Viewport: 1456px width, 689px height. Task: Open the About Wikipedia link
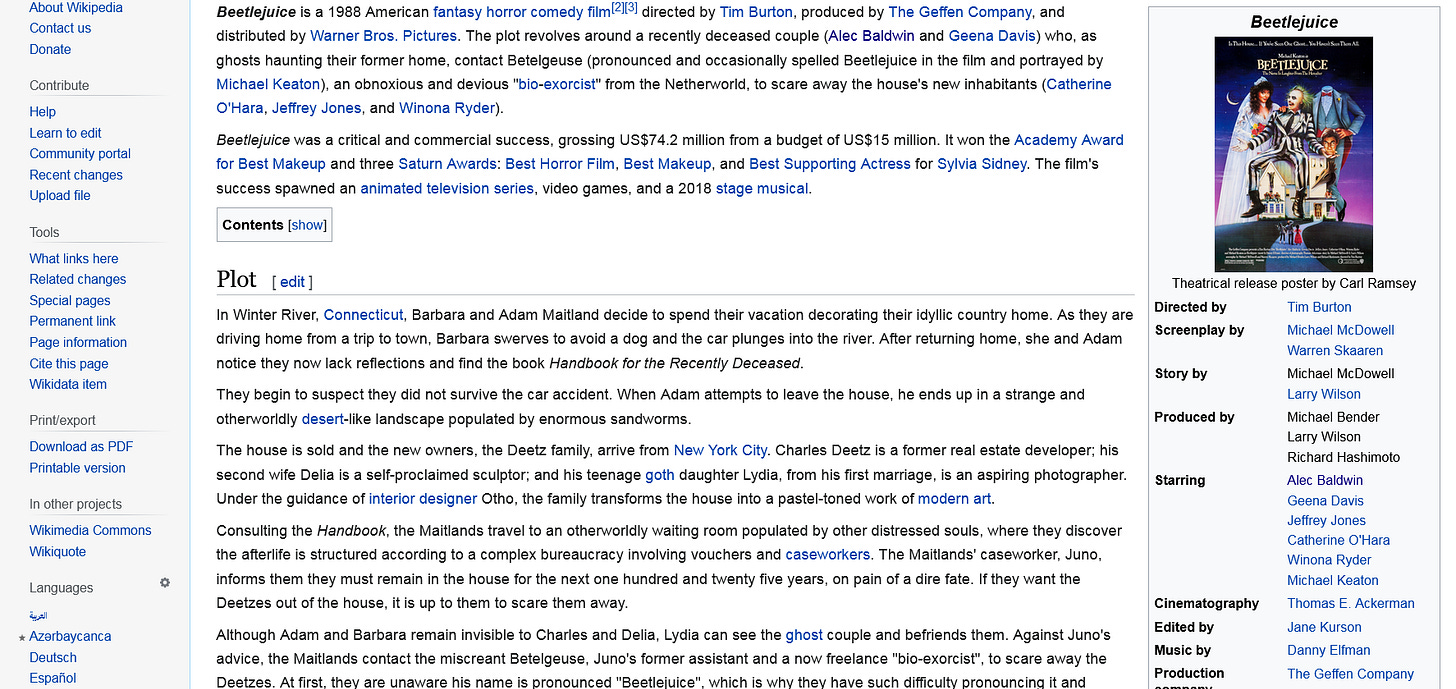tap(76, 7)
